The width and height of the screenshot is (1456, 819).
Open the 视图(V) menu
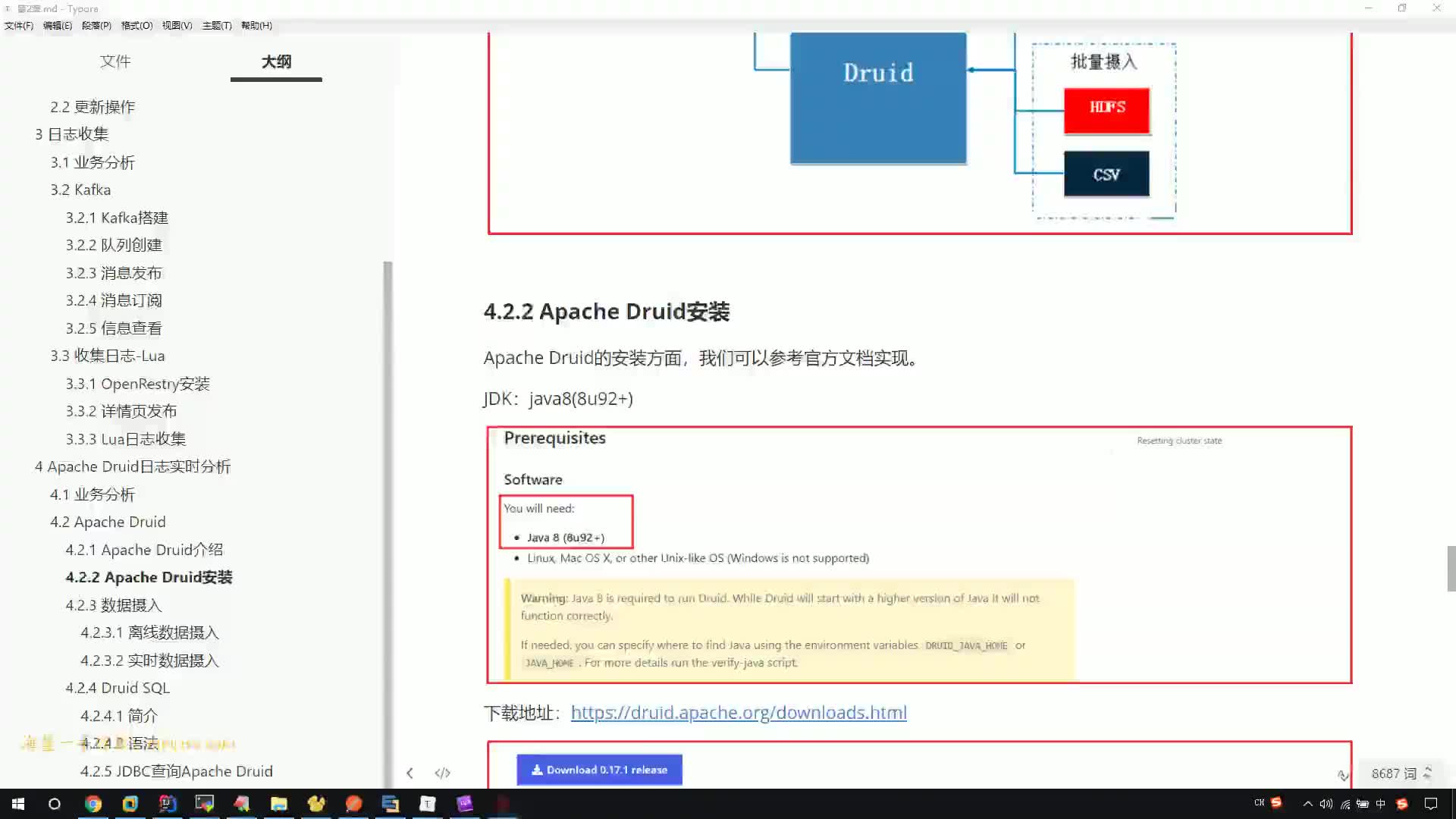[x=177, y=25]
